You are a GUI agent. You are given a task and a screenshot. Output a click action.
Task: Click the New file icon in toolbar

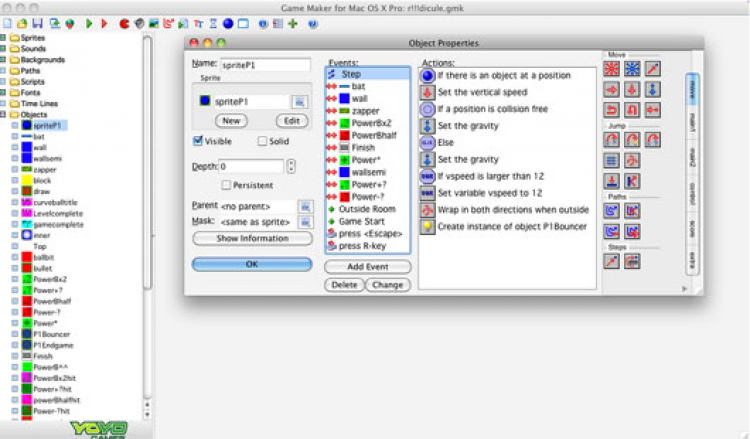coord(7,23)
